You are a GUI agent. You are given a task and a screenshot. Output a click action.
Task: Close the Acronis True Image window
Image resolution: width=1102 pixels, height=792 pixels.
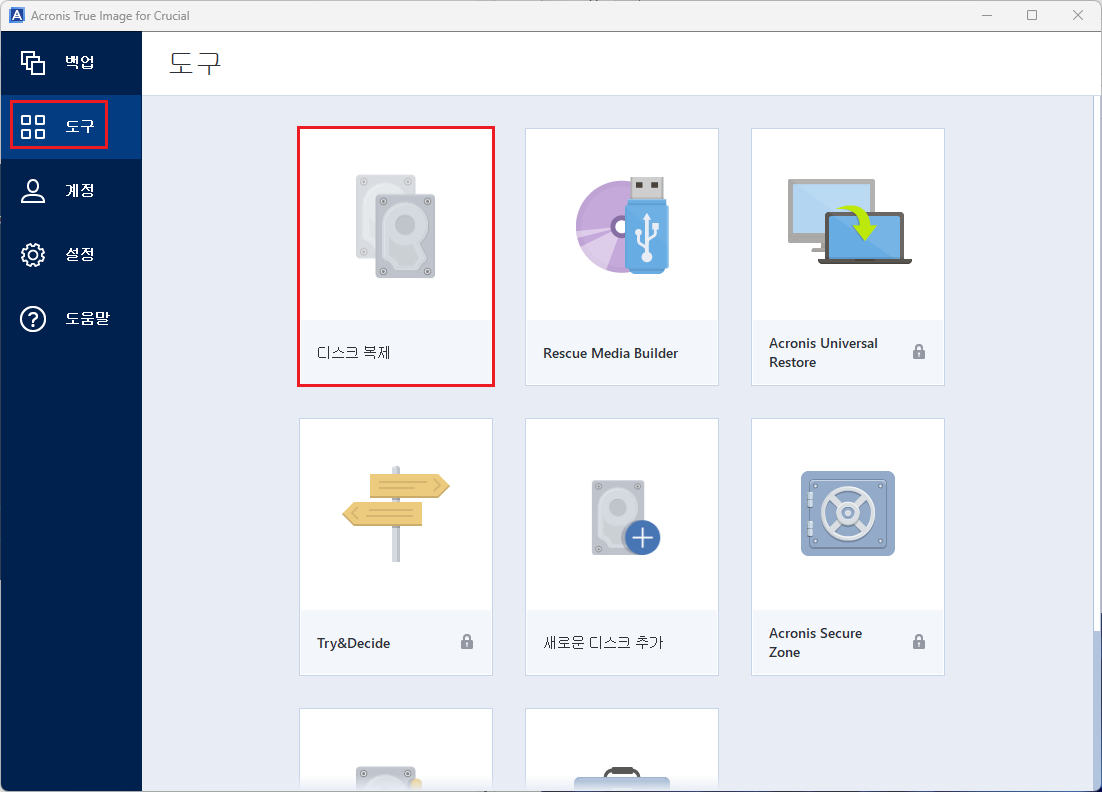pyautogui.click(x=1077, y=15)
